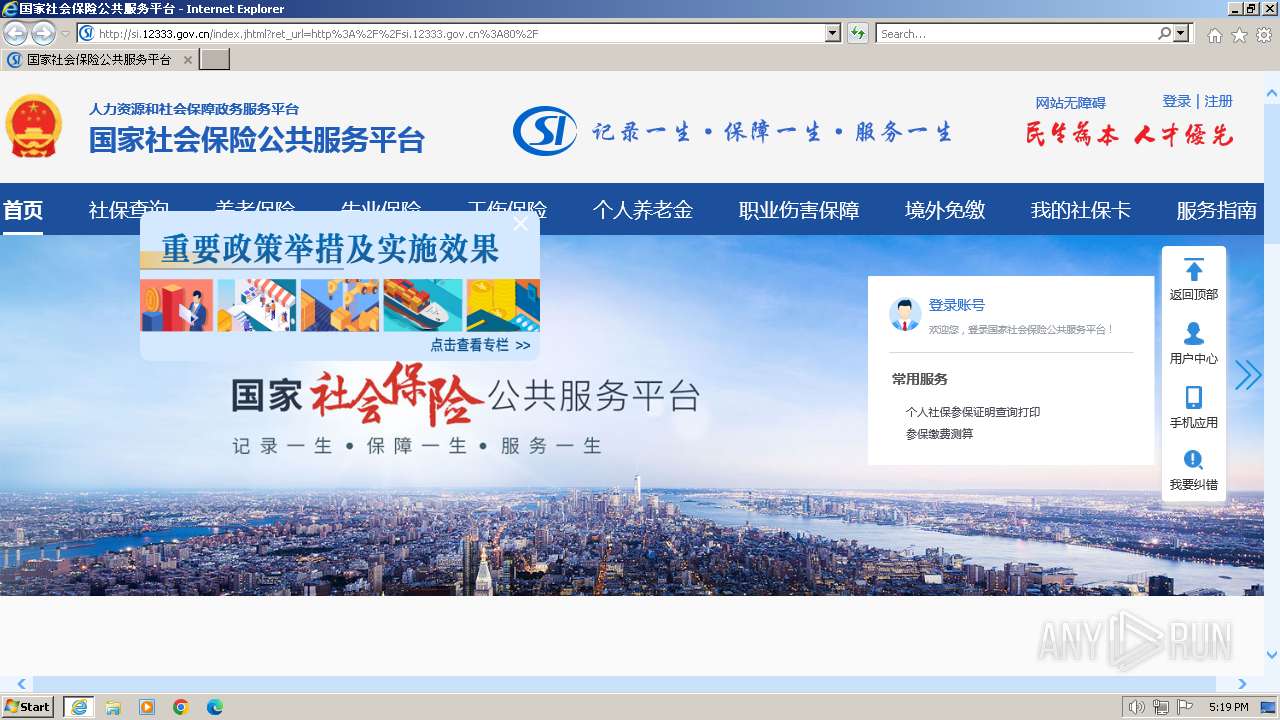1280x720 pixels.
Task: Open the recent pages dropdown arrow
Action: [x=65, y=34]
